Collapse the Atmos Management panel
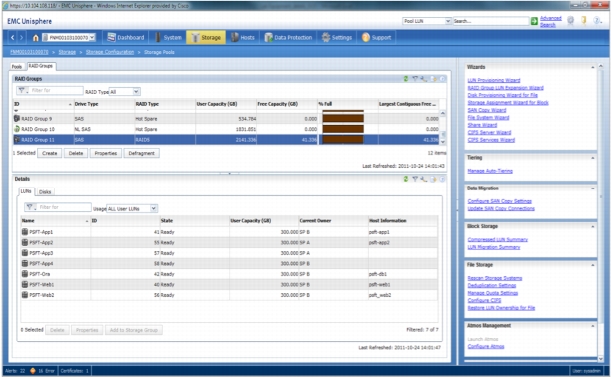 click(592, 326)
